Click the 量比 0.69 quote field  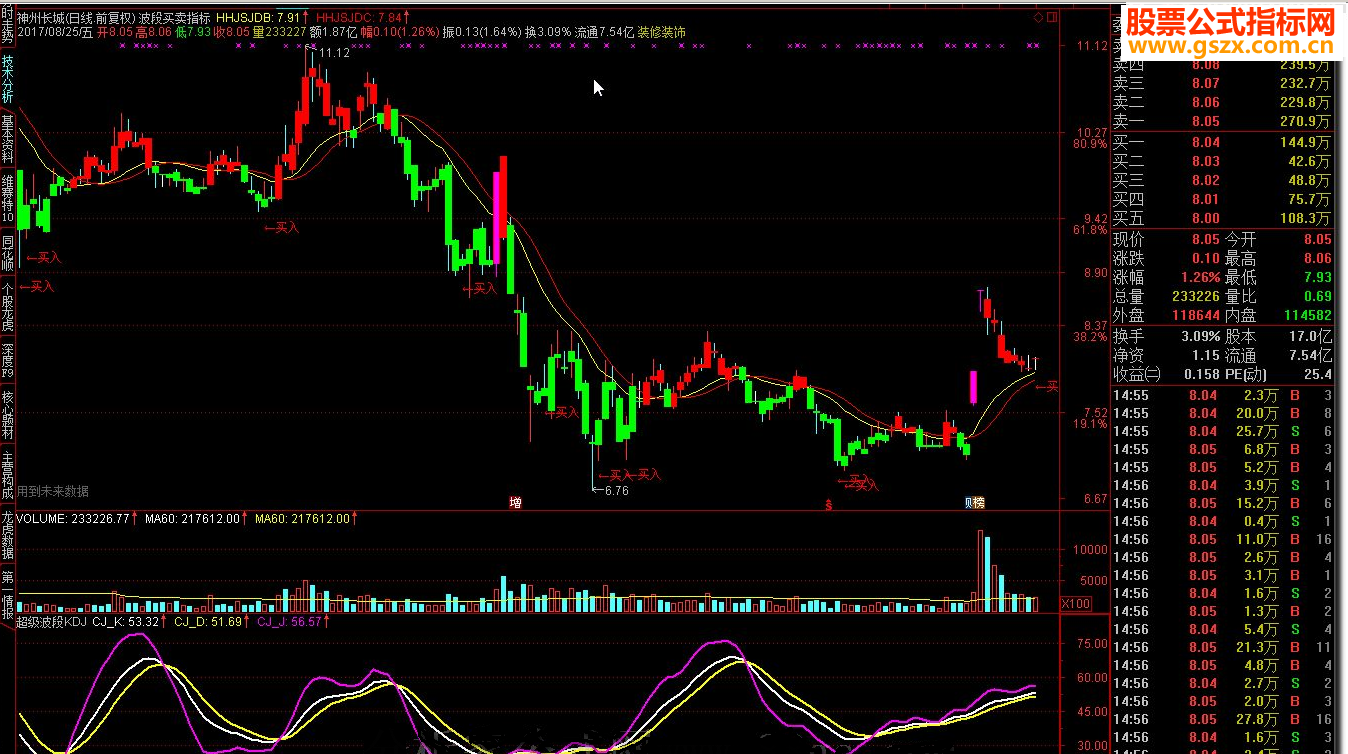click(1279, 297)
